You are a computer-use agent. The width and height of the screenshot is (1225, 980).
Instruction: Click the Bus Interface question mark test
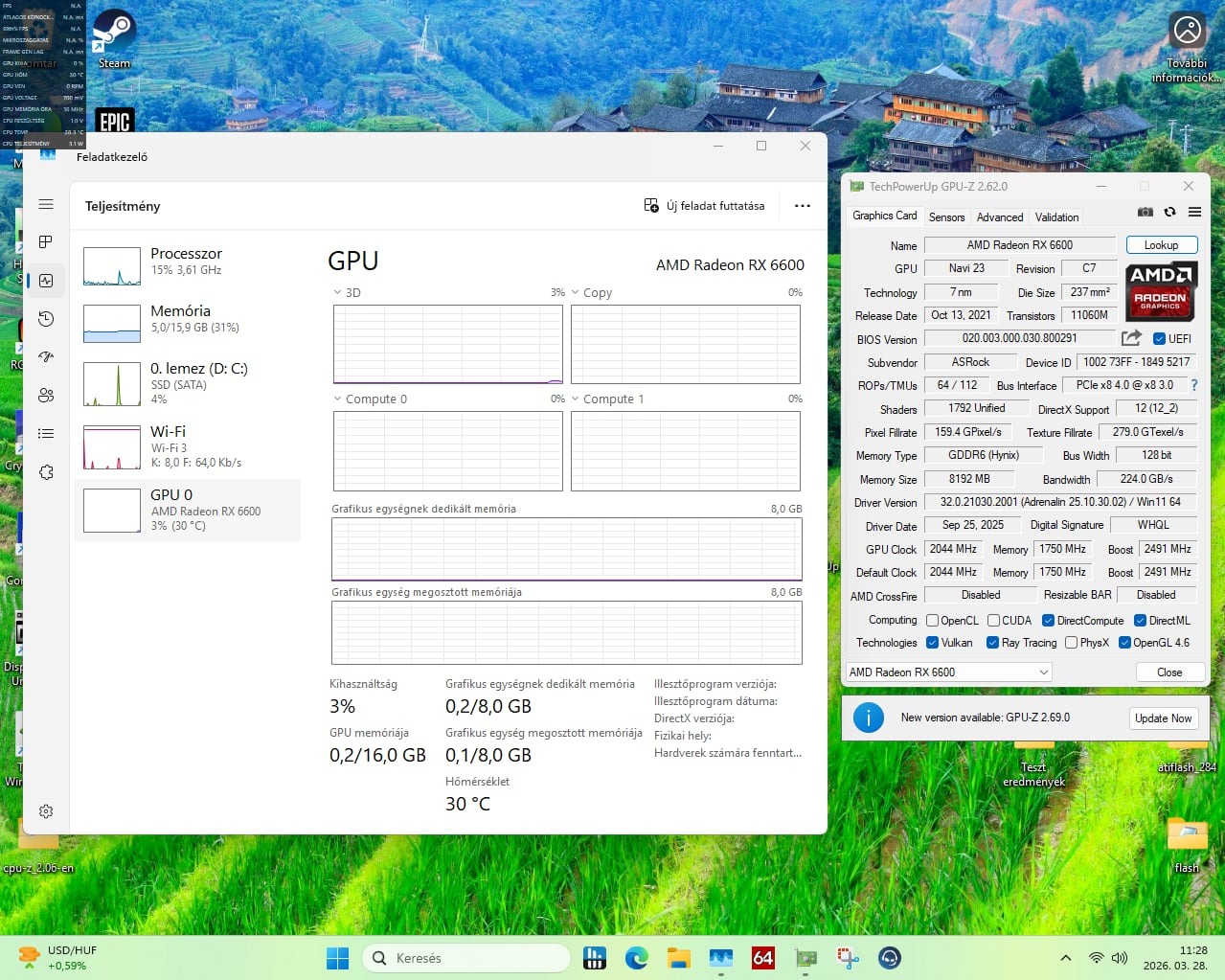pyautogui.click(x=1193, y=385)
